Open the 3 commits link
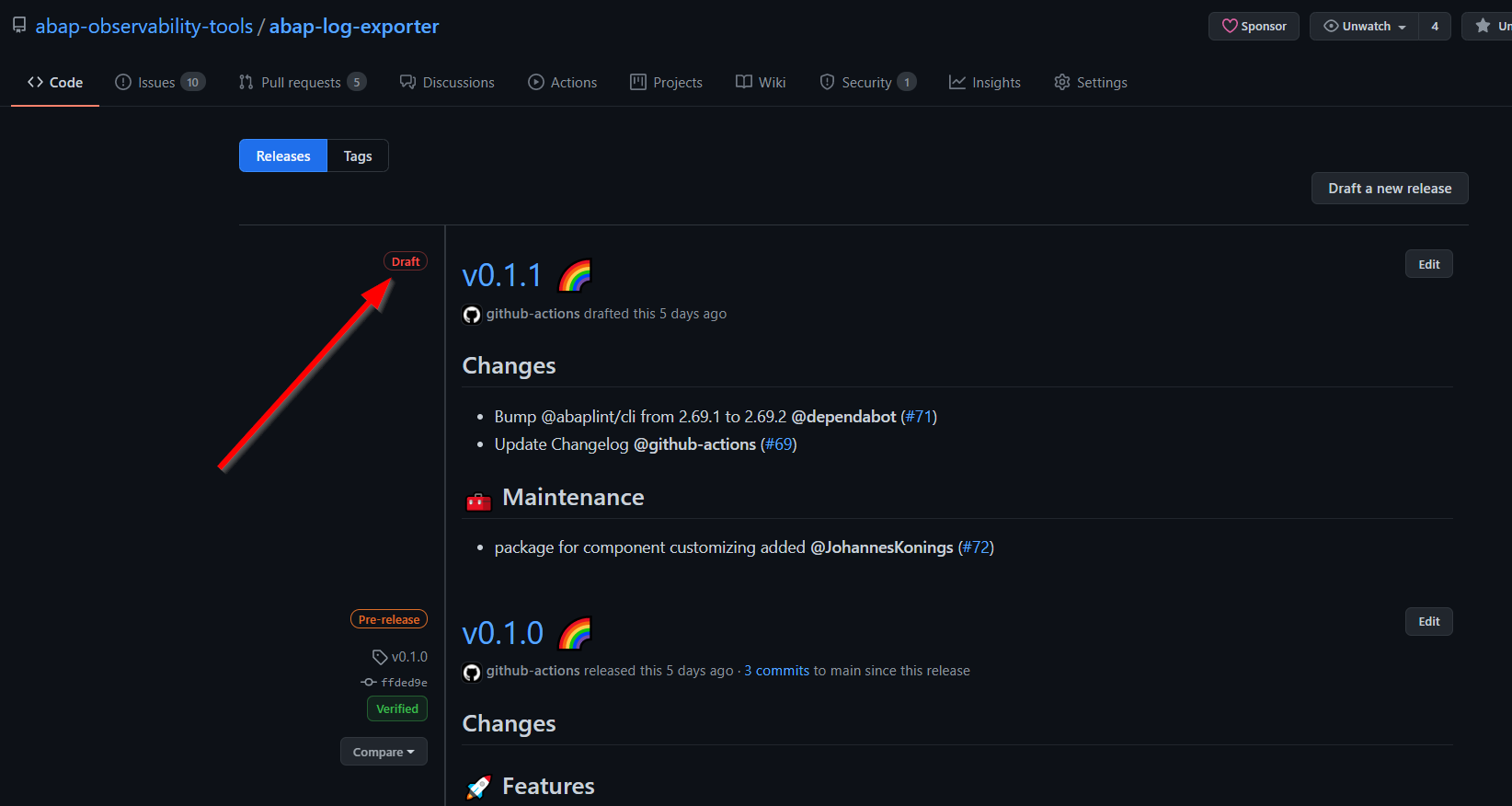The image size is (1512, 806). tap(776, 671)
